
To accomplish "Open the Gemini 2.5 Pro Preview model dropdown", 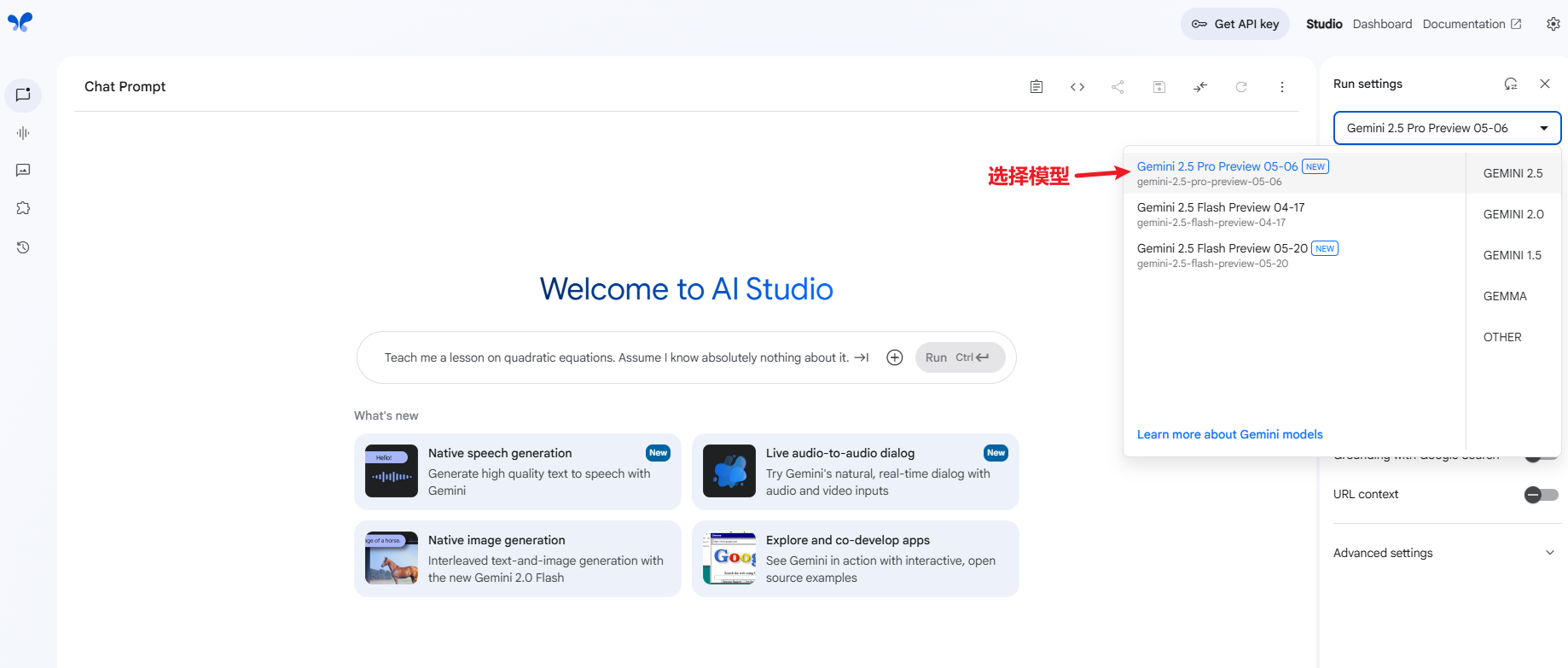I will [1447, 128].
